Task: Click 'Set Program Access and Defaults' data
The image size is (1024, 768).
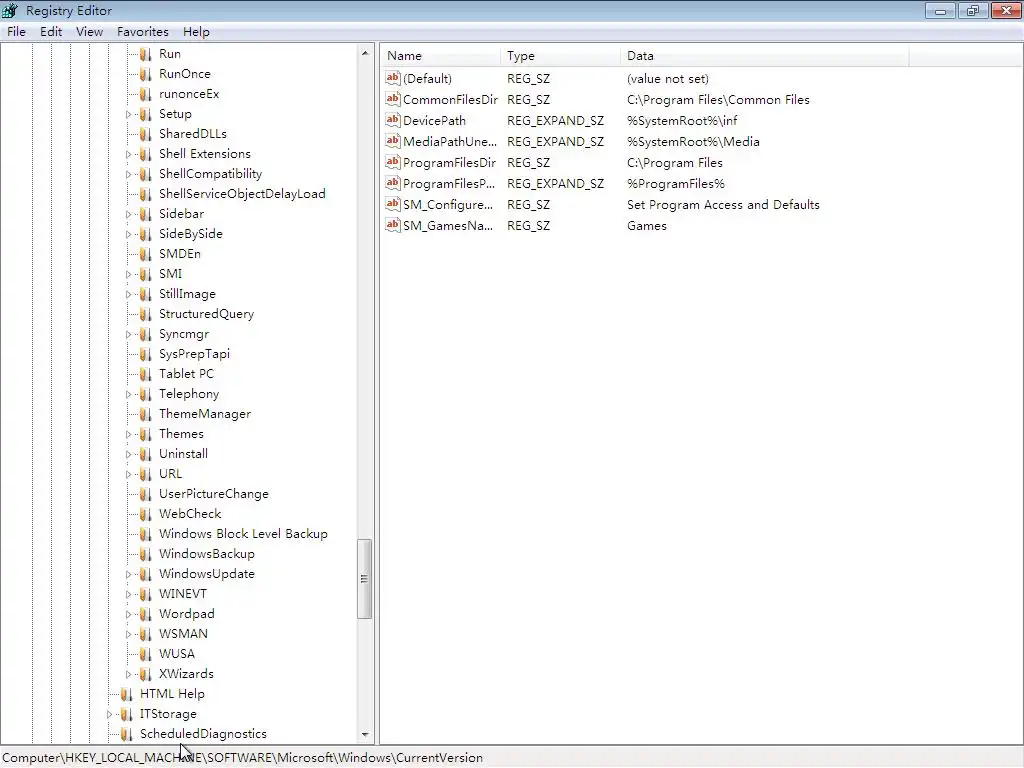Action: pyautogui.click(x=723, y=204)
